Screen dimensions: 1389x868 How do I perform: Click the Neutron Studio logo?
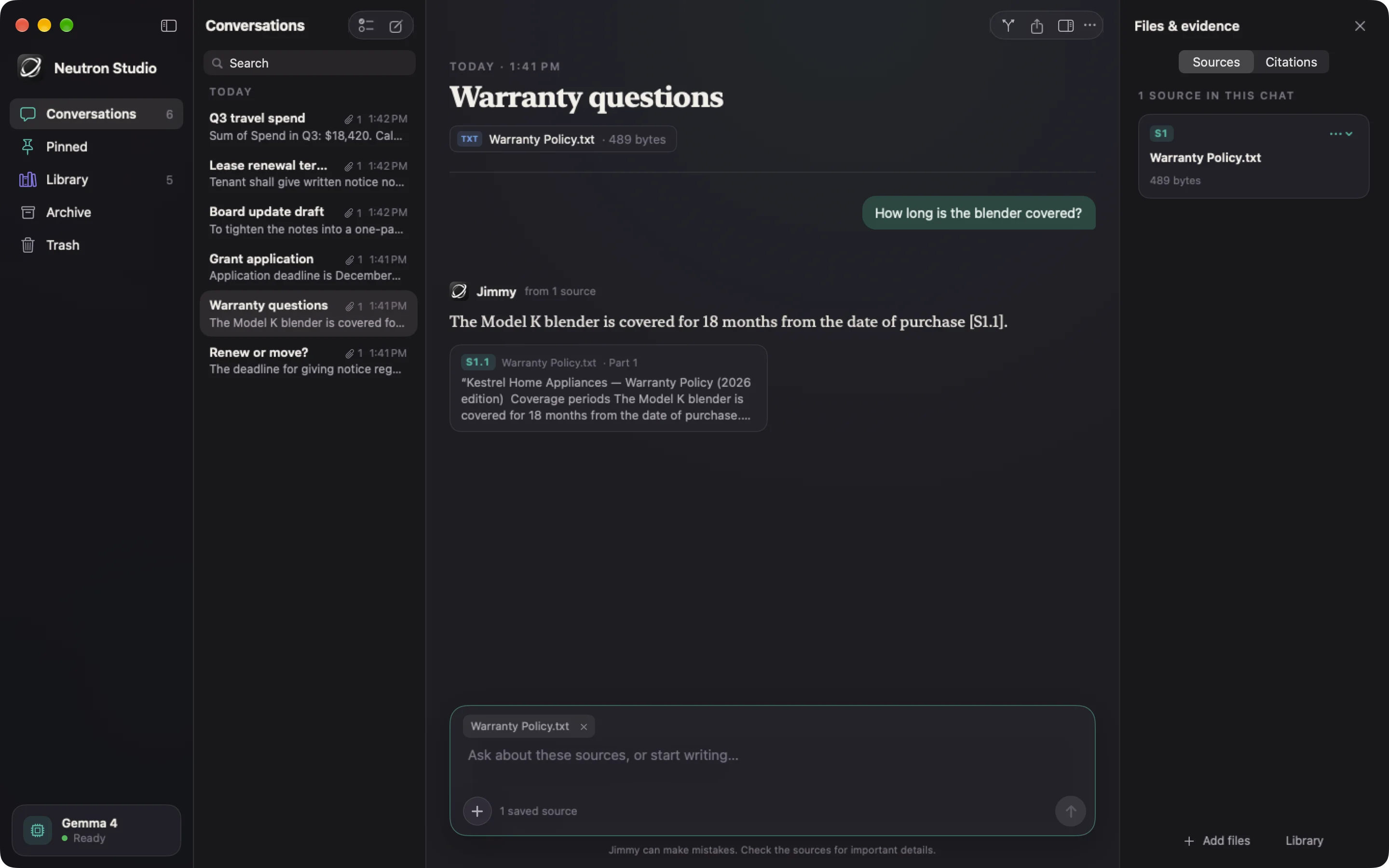(30, 67)
